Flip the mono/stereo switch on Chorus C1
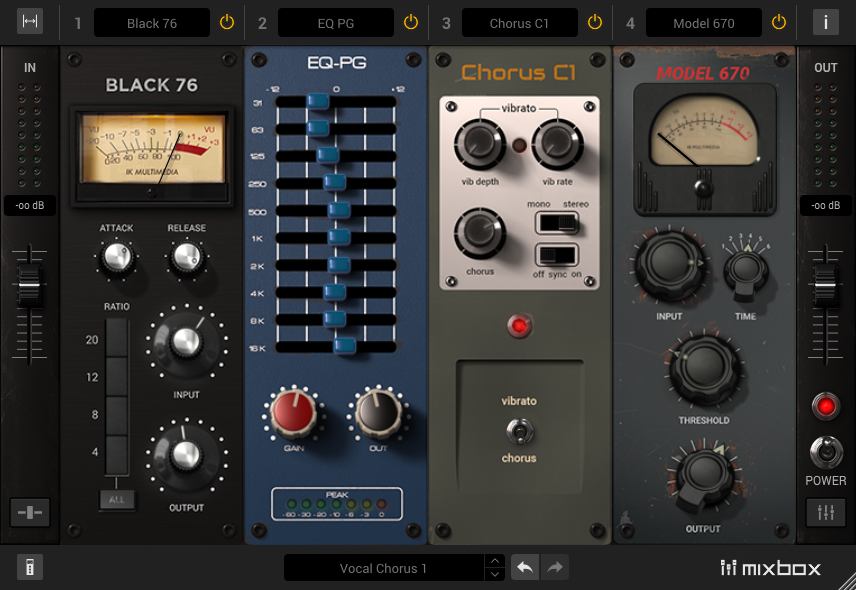 (557, 223)
